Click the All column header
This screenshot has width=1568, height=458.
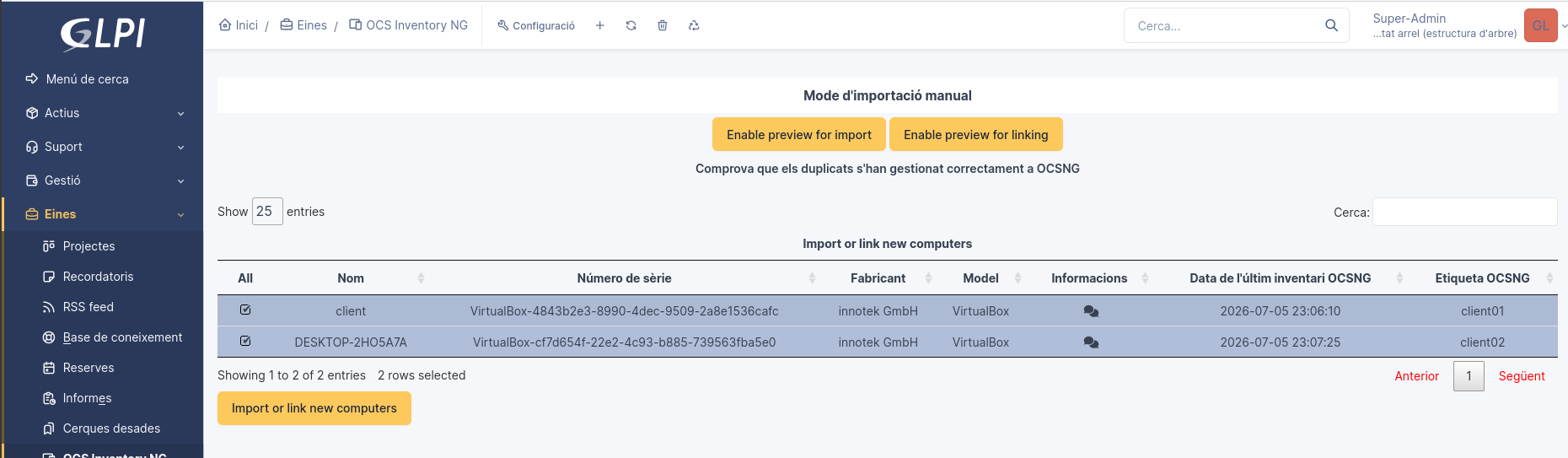coord(245,278)
